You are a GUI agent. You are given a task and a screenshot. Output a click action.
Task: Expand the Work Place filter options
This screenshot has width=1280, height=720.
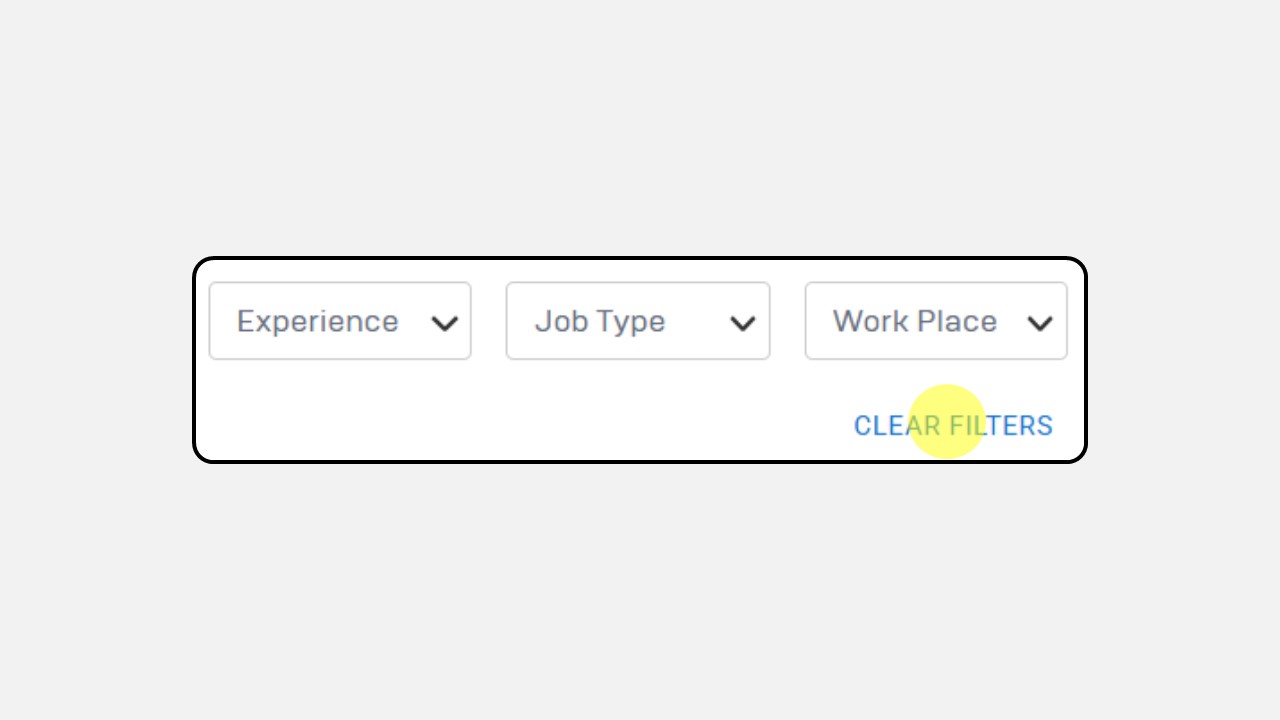coord(936,321)
